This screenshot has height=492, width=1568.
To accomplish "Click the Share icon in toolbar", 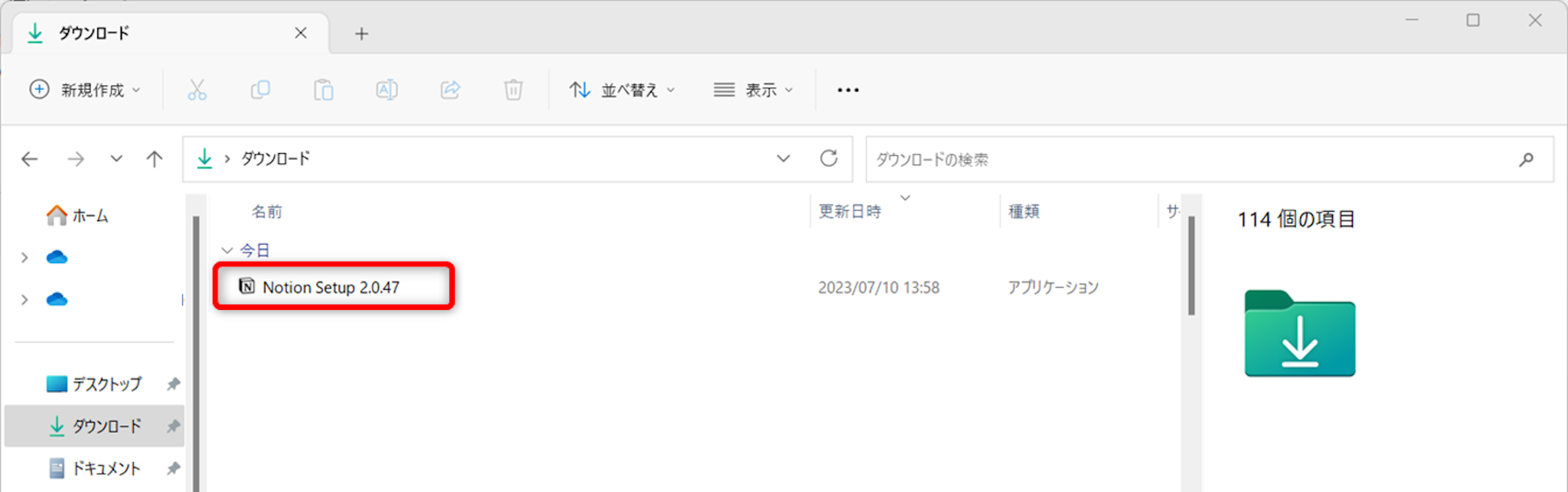I will tap(450, 90).
